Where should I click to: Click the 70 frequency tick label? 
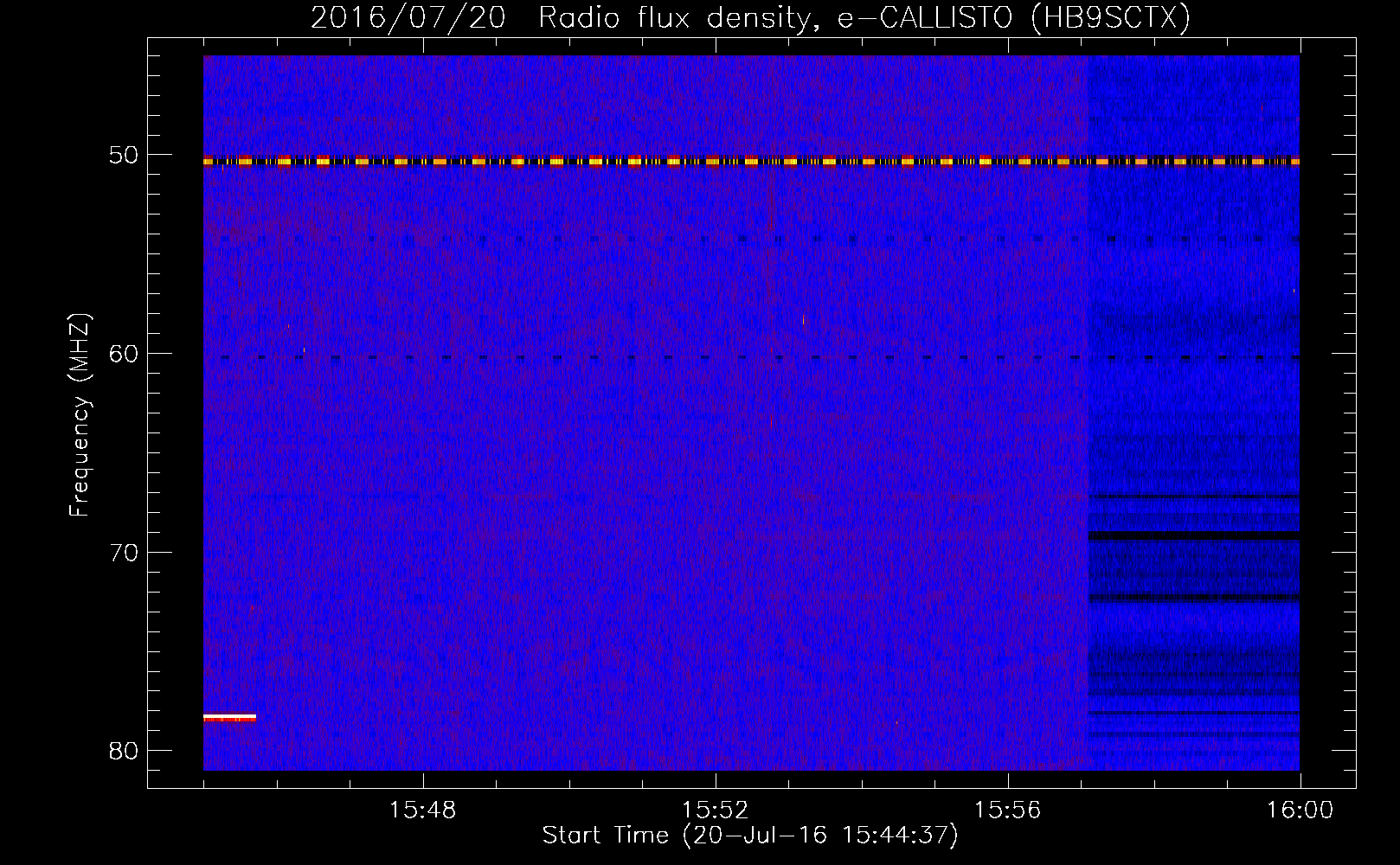click(125, 552)
